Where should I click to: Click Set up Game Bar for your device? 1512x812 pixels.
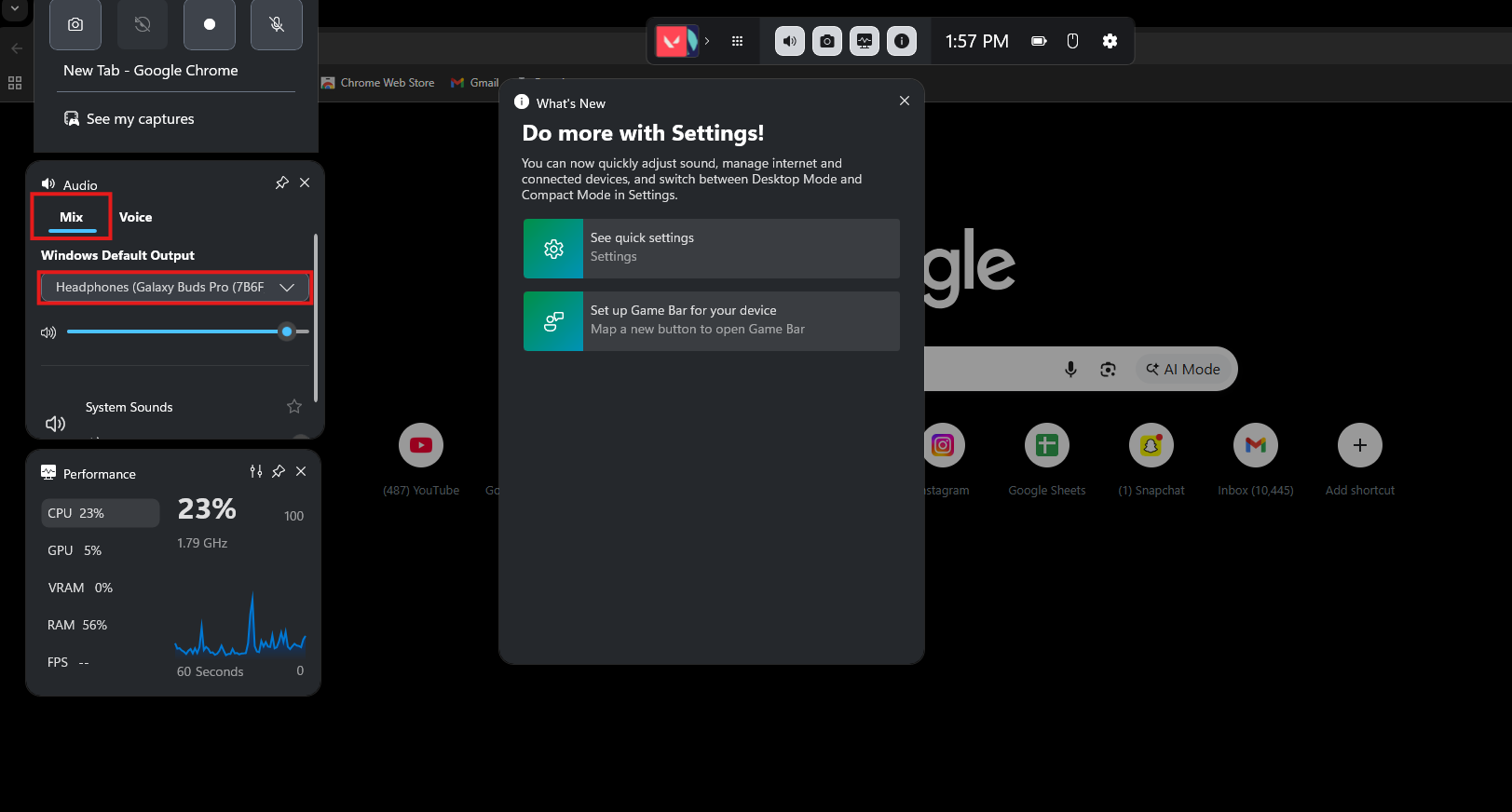point(711,321)
